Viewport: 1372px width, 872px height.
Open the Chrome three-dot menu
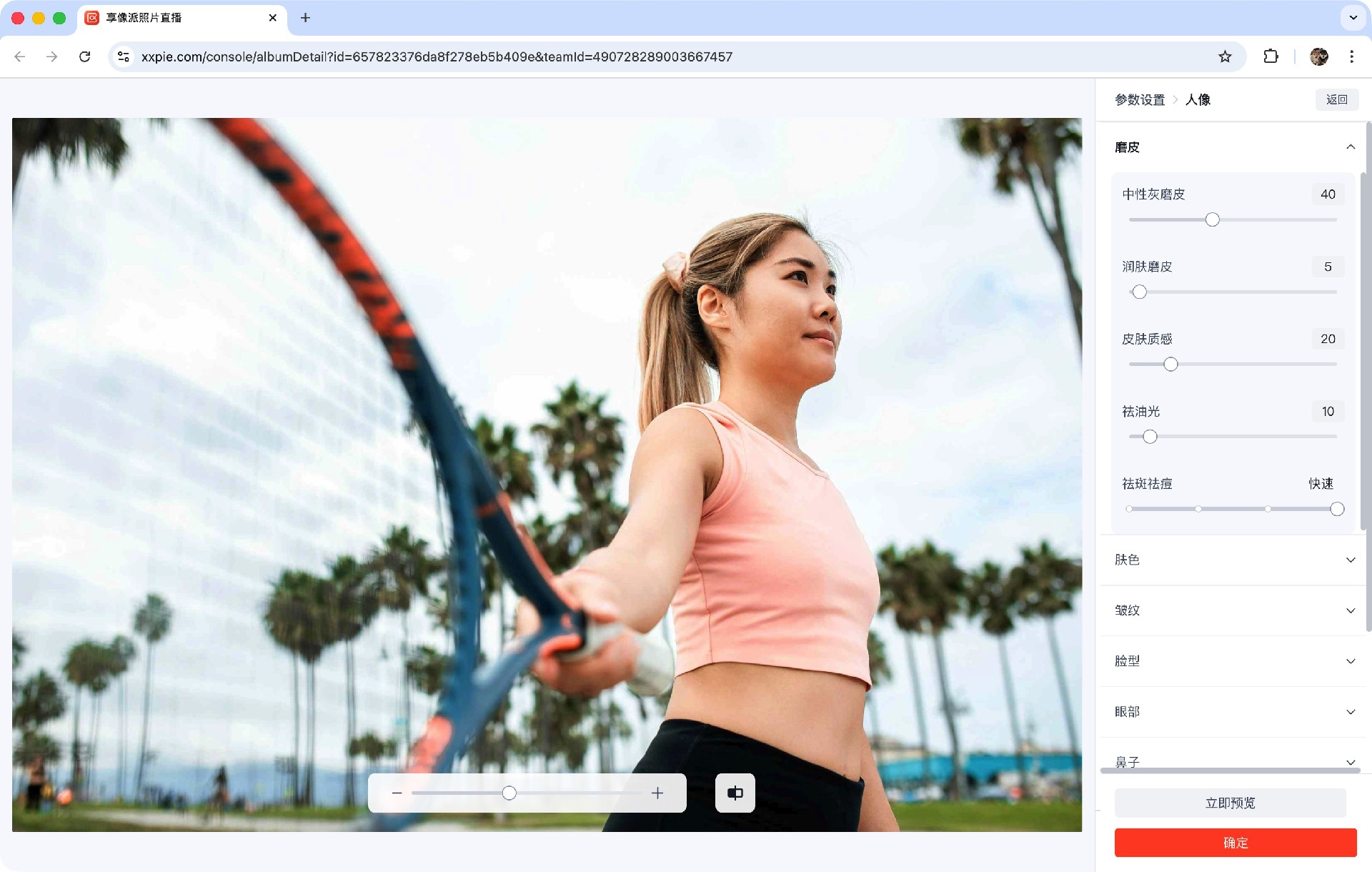(x=1351, y=56)
